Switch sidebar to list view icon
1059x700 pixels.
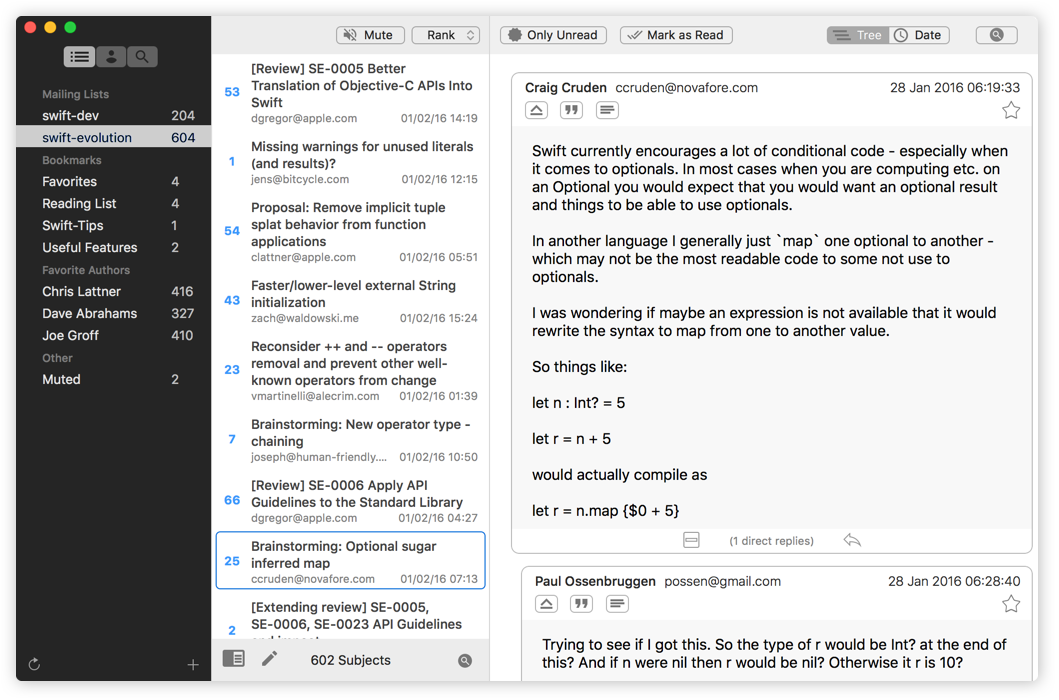click(79, 57)
